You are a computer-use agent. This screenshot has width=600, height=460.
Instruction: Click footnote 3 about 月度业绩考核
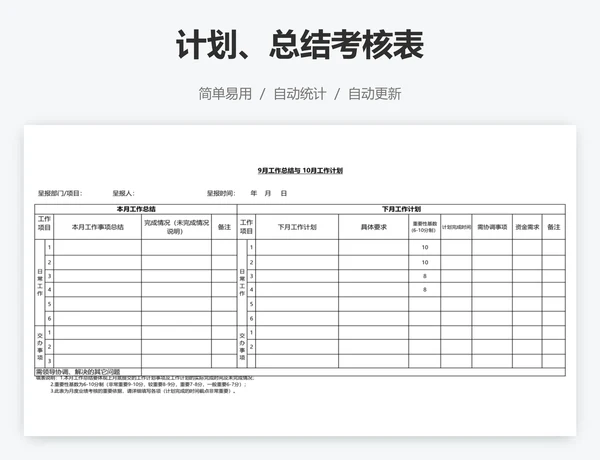pos(143,391)
